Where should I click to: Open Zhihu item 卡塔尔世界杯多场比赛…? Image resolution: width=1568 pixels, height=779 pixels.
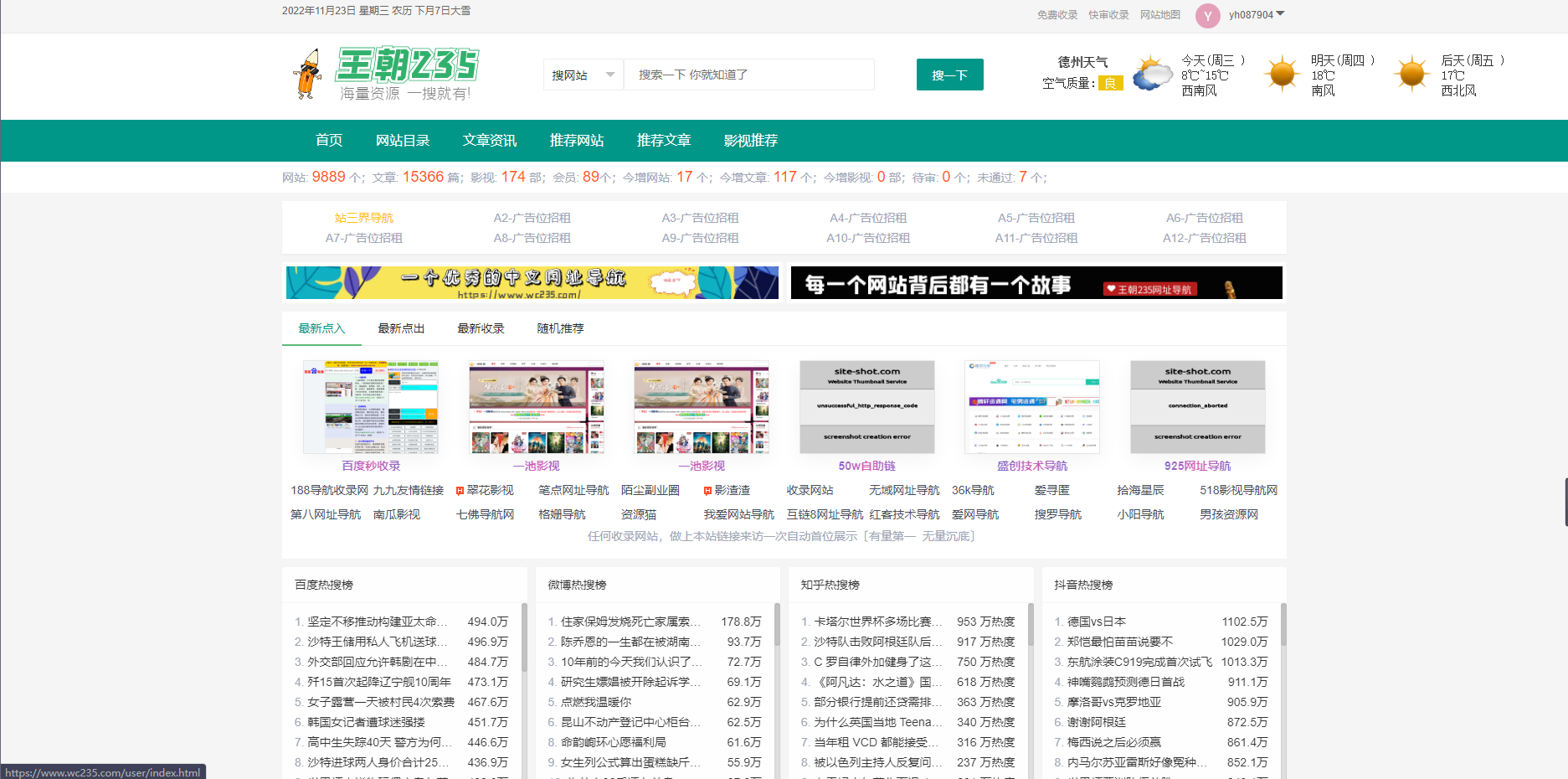pos(878,622)
